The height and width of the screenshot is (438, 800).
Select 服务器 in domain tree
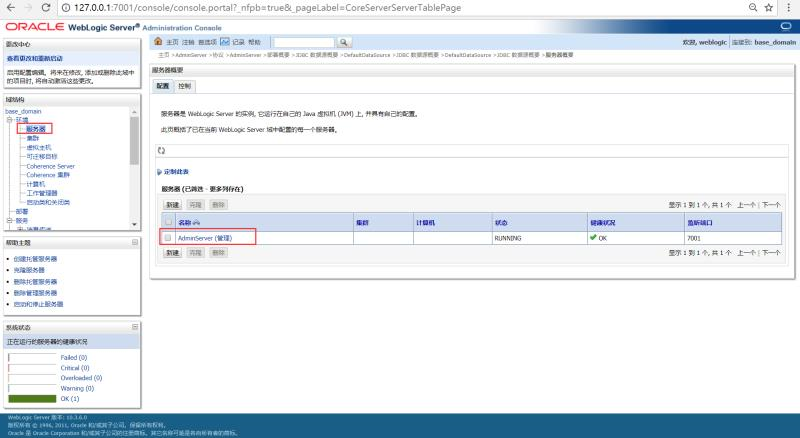tap(36, 129)
